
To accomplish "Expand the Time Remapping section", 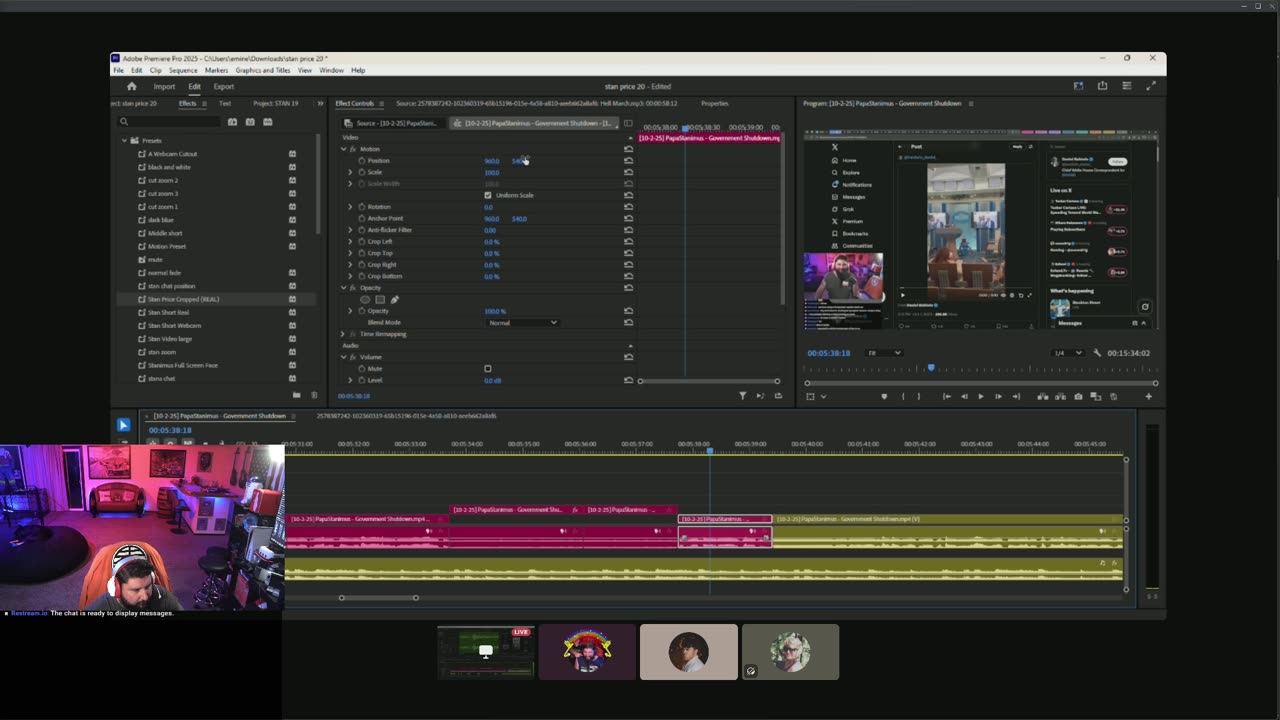I will pos(343,334).
